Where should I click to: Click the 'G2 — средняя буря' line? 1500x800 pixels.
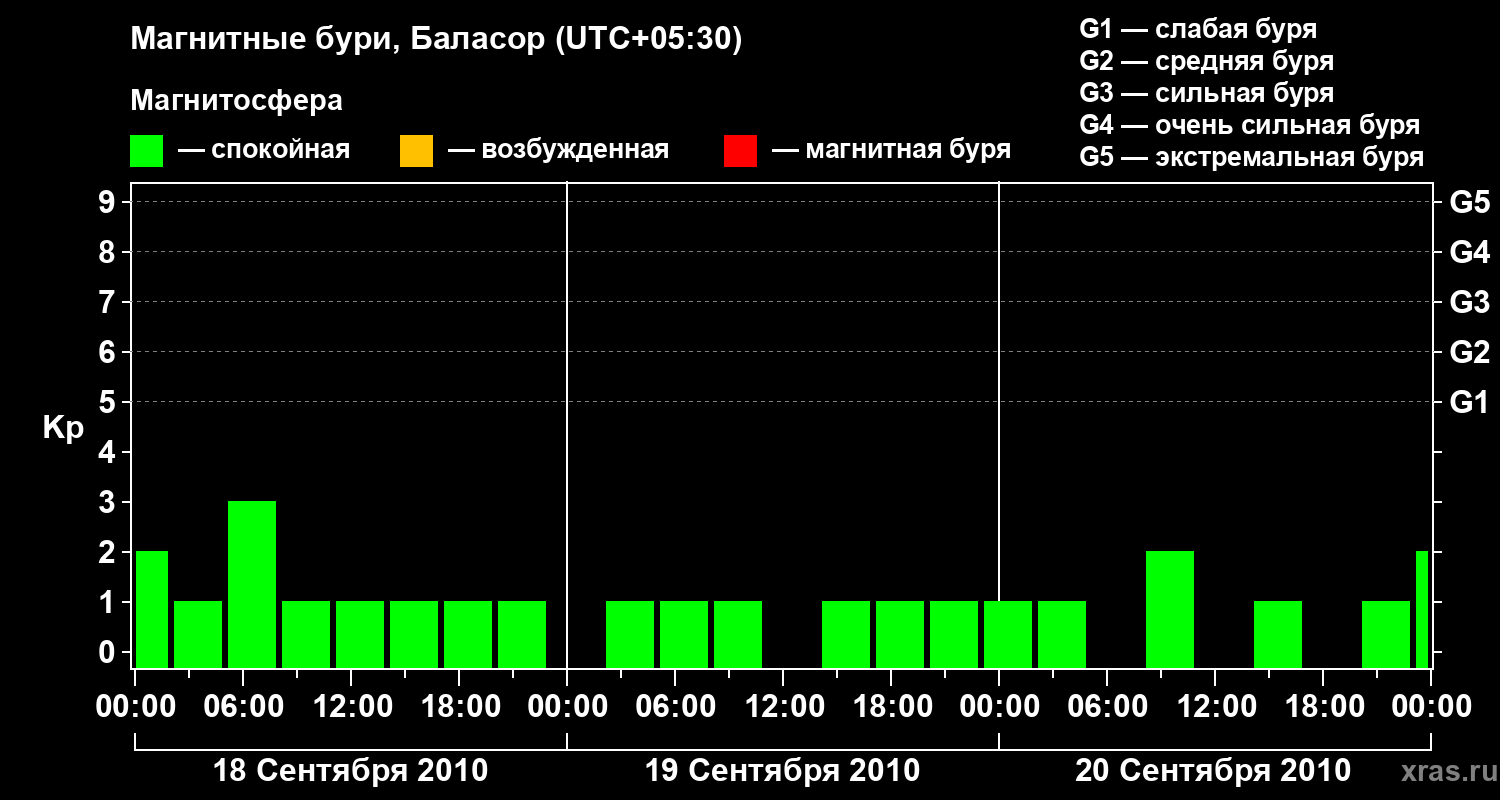point(1206,61)
